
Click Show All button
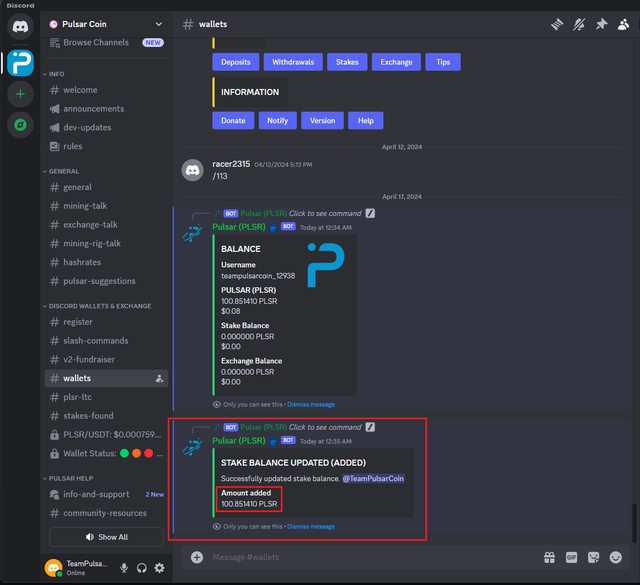coord(106,537)
